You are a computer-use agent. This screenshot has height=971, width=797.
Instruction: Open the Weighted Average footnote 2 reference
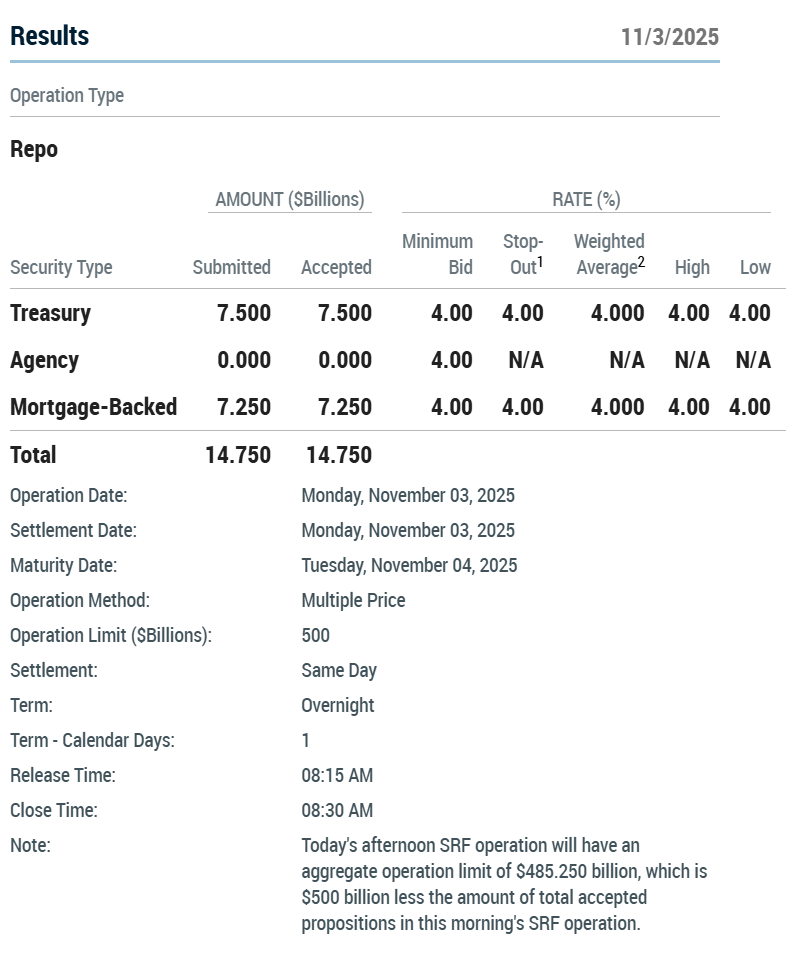pos(641,263)
